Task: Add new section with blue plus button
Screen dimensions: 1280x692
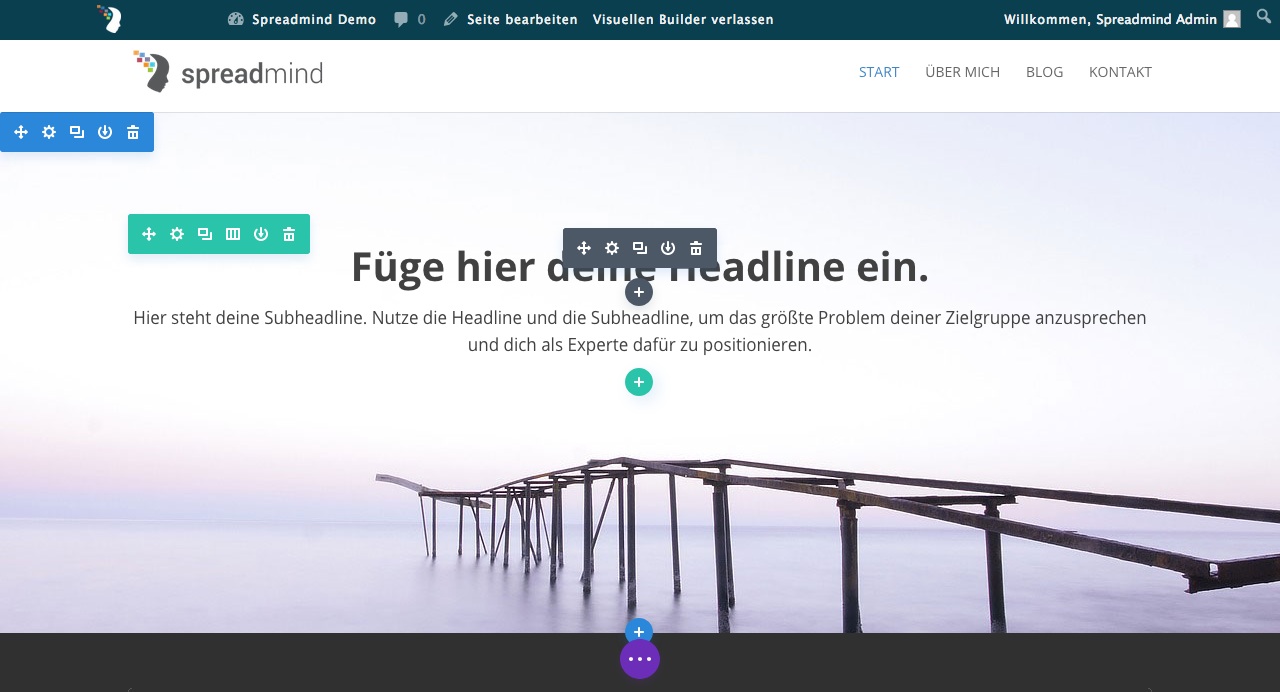Action: click(639, 632)
